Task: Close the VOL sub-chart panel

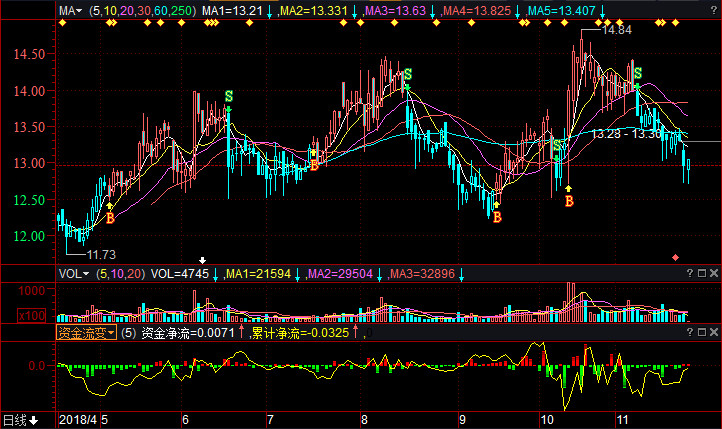Action: point(714,273)
